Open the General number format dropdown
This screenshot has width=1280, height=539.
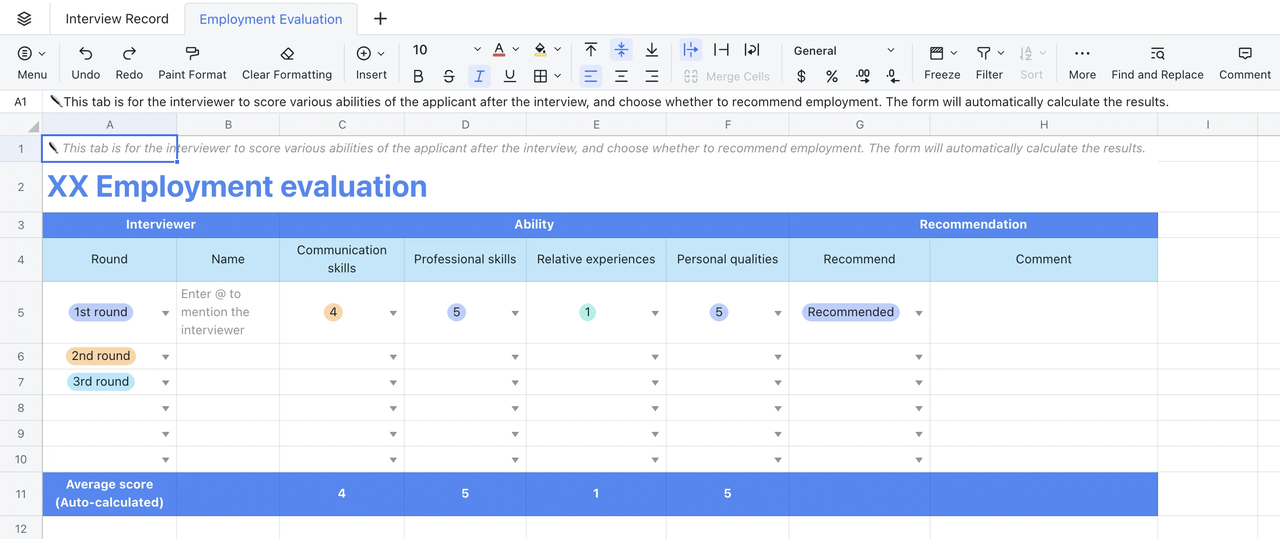coord(845,50)
